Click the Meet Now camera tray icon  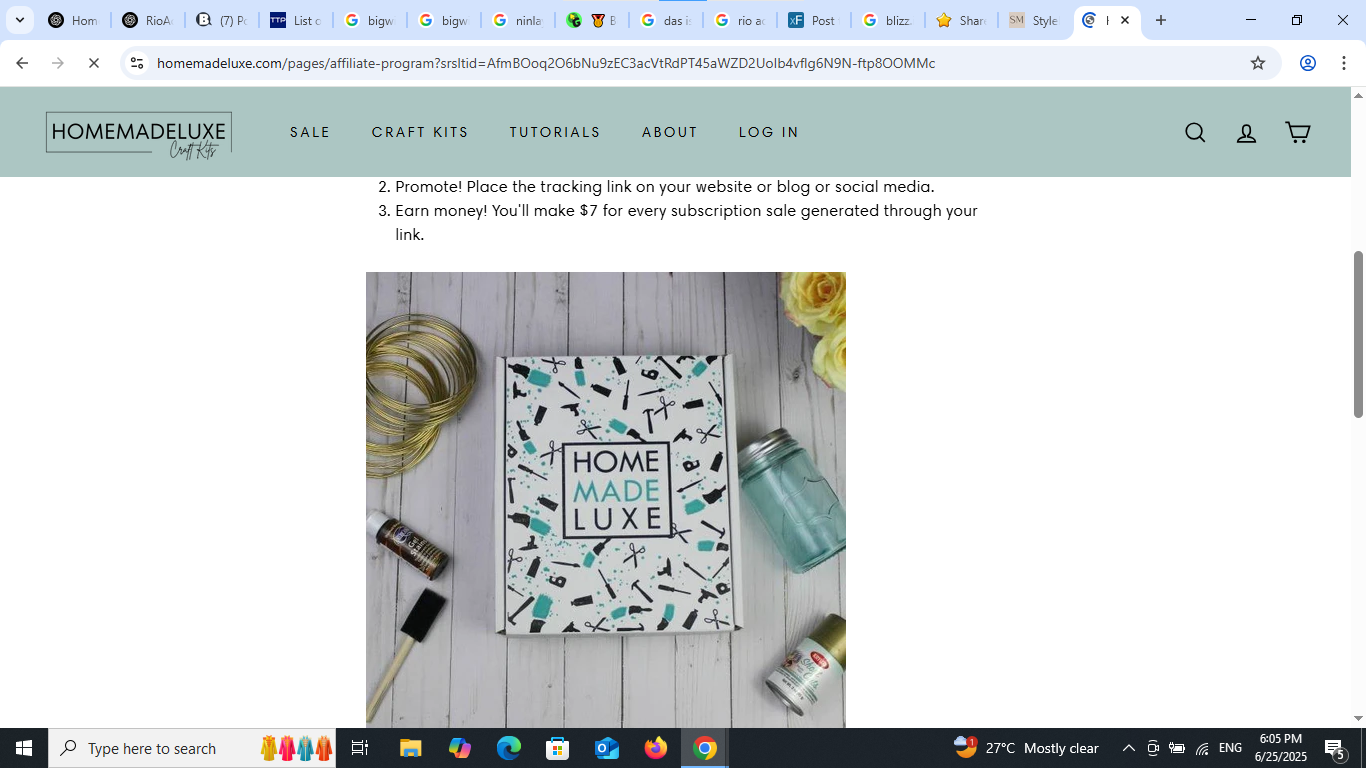click(x=1153, y=748)
